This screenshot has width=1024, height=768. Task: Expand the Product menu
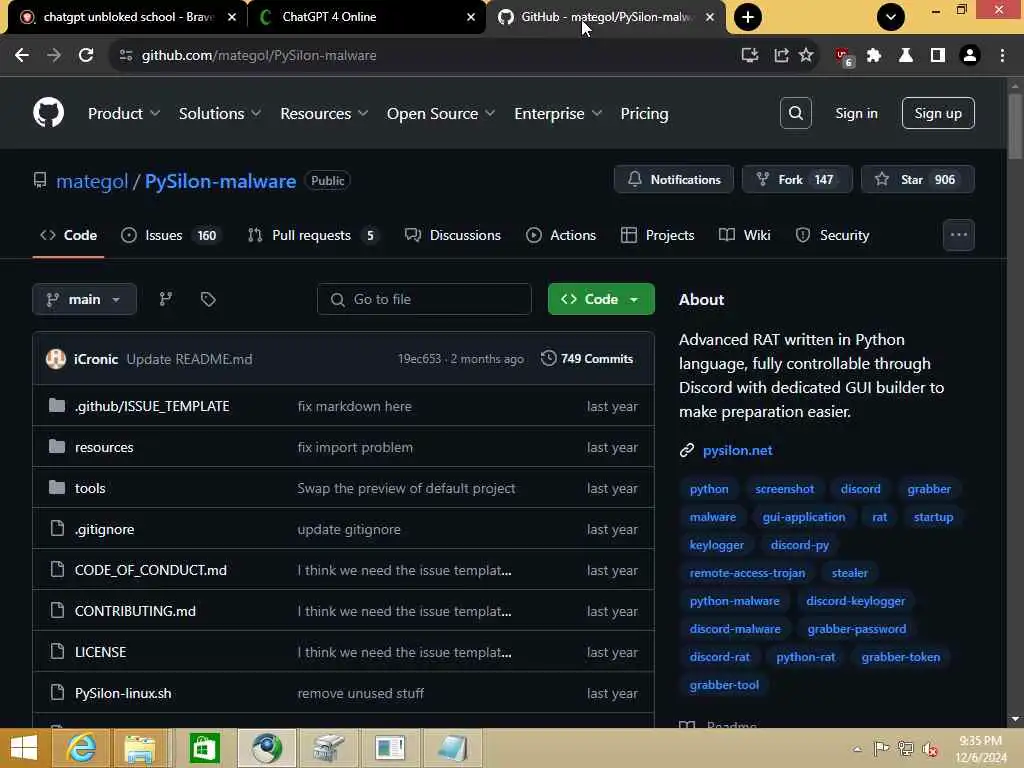[x=124, y=114]
